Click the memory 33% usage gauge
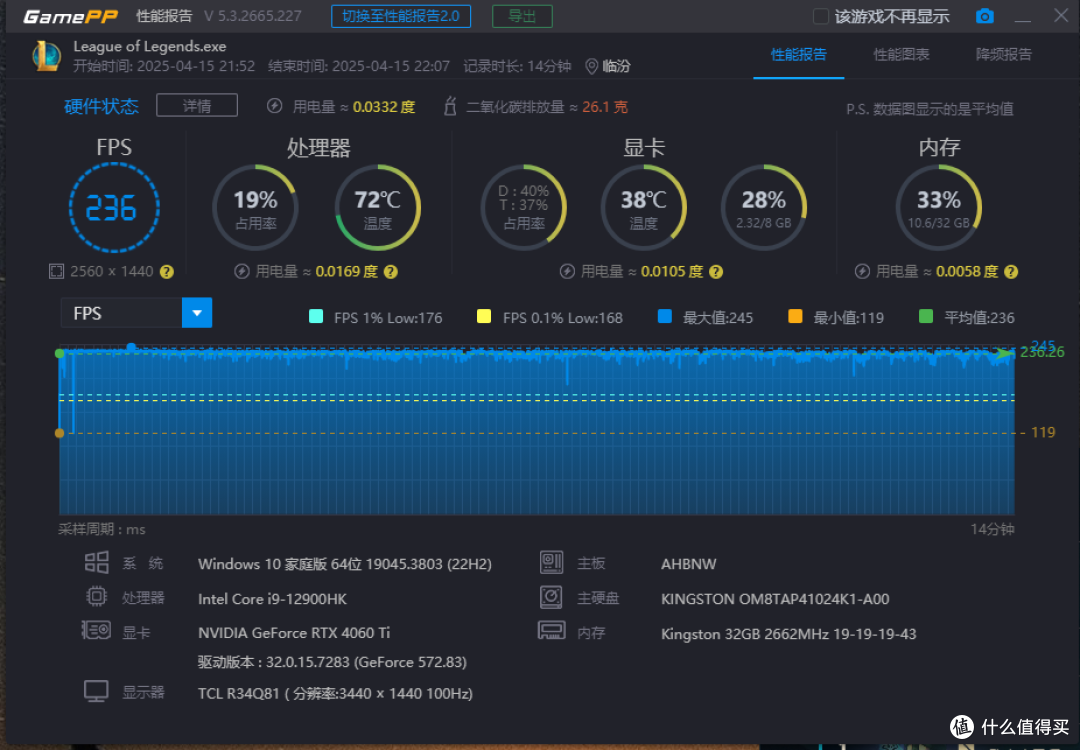The image size is (1080, 750). [939, 207]
